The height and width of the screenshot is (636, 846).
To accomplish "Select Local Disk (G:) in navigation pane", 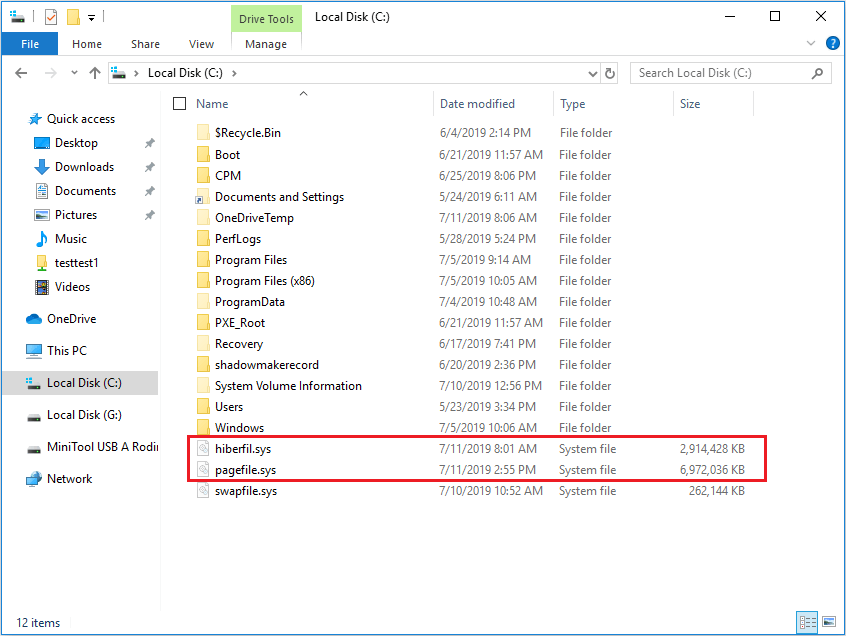I will [x=84, y=415].
